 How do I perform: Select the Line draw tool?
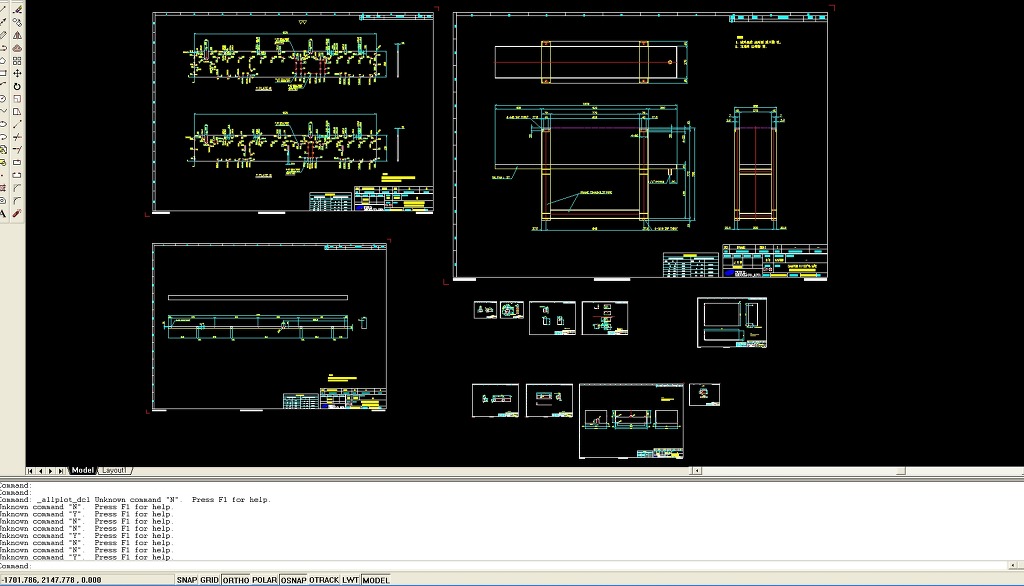tap(4, 8)
